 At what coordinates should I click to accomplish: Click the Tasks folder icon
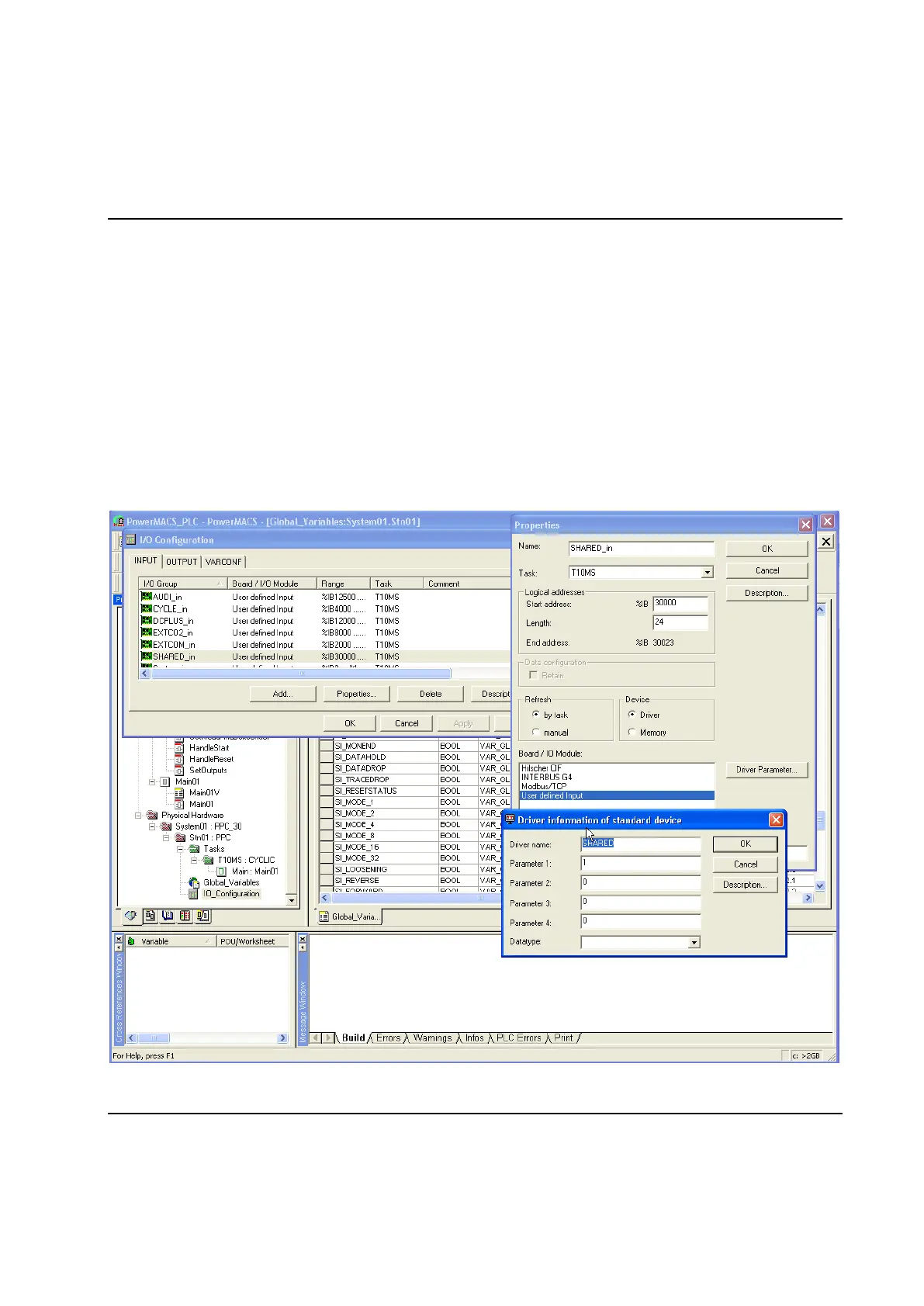(195, 849)
